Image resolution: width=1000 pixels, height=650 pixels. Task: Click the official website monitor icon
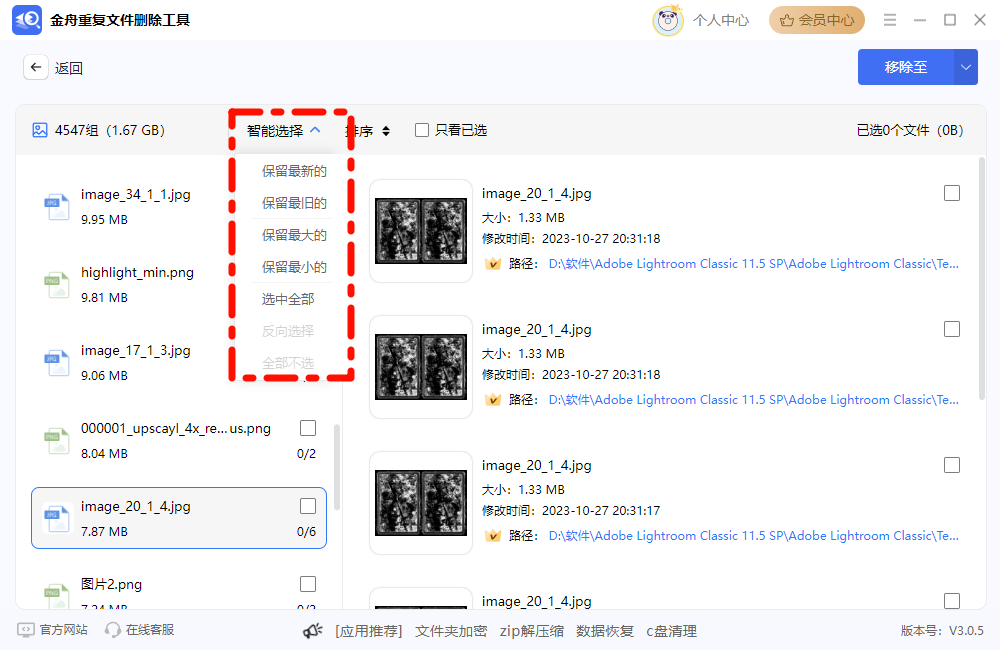click(26, 630)
